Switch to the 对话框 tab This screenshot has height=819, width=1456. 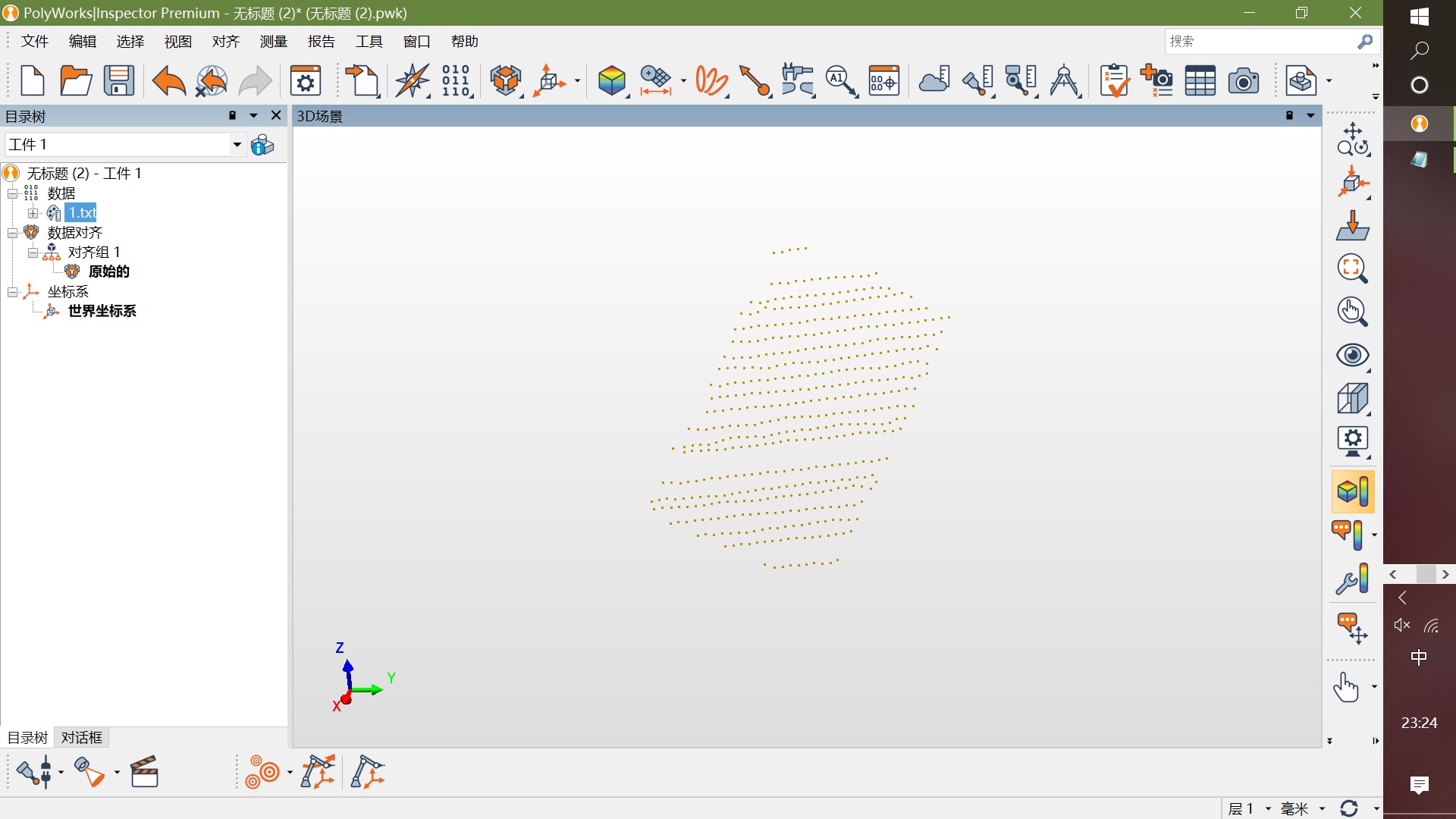(82, 737)
